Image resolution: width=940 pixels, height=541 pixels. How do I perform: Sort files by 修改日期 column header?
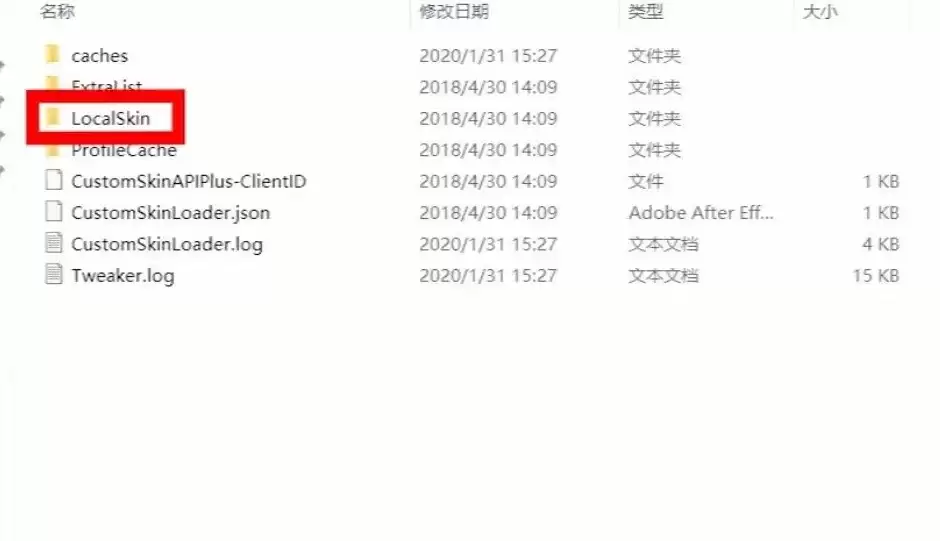coord(454,11)
